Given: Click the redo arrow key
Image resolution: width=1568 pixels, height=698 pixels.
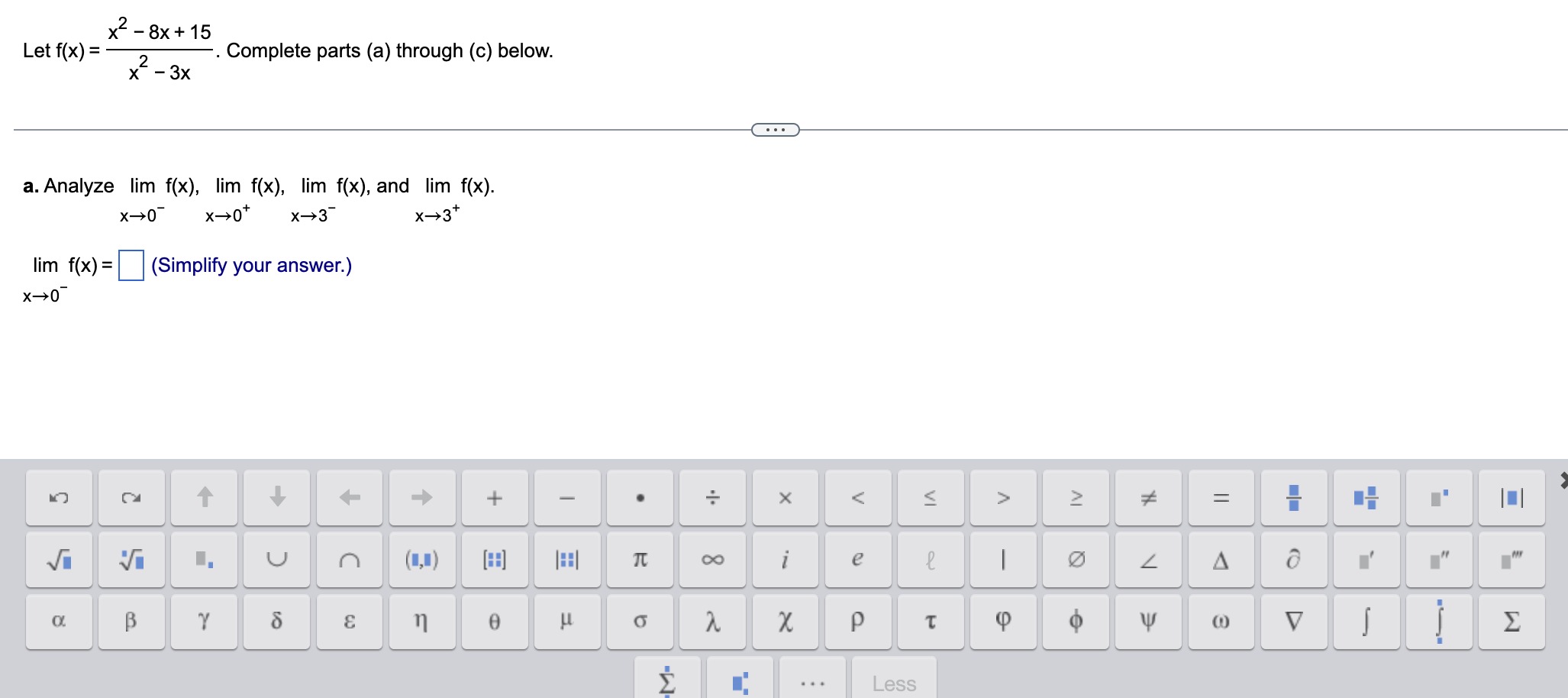Looking at the screenshot, I should (131, 498).
